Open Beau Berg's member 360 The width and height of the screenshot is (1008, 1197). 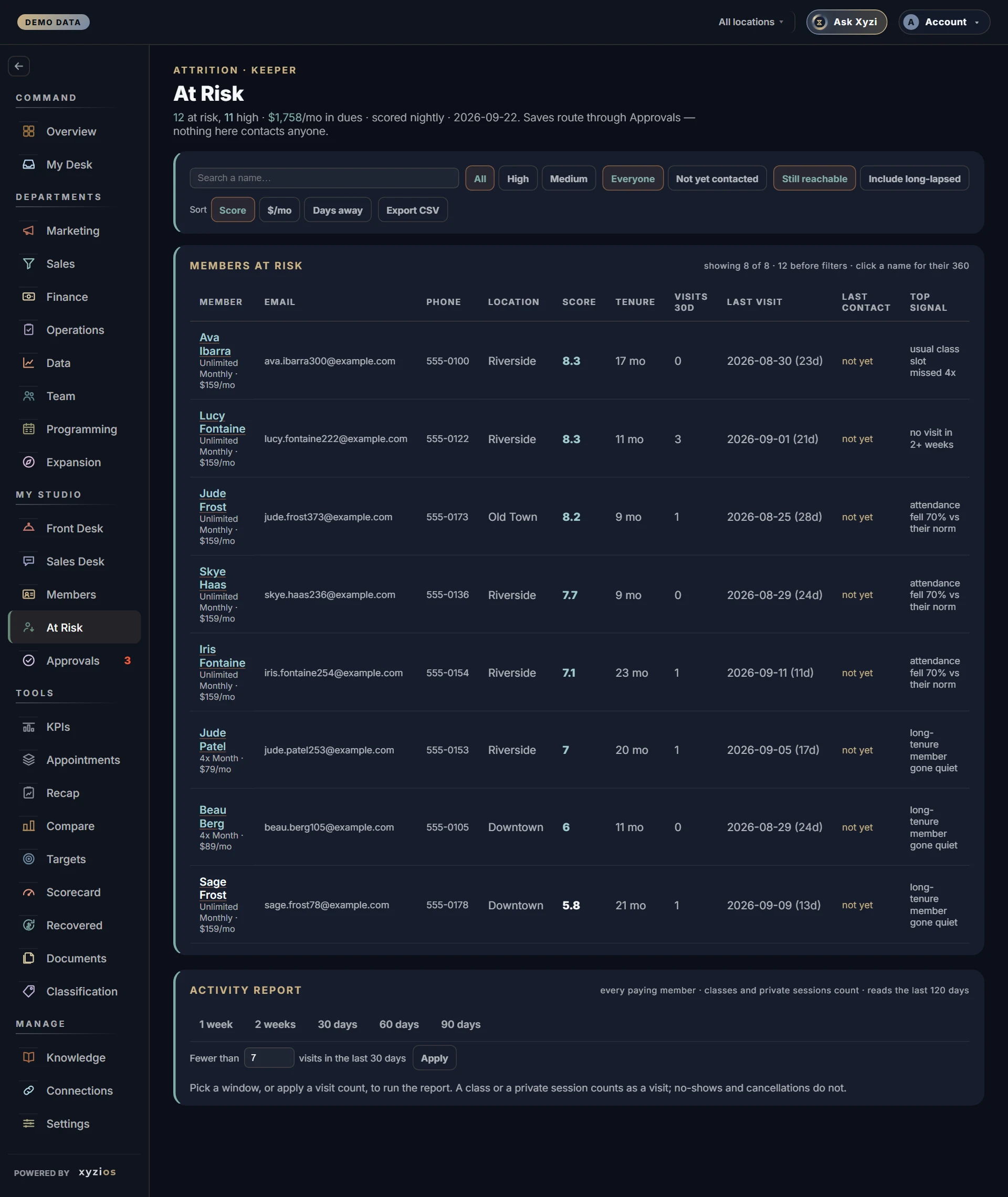pos(213,817)
